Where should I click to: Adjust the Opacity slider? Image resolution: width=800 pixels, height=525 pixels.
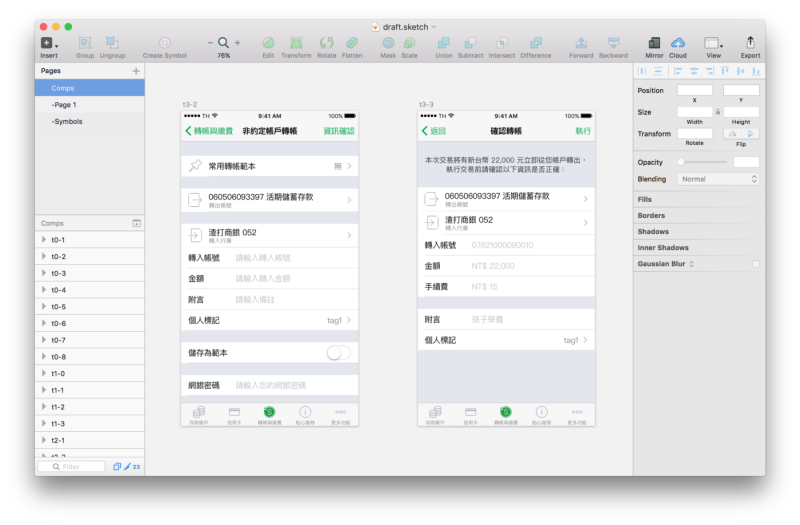pos(682,162)
